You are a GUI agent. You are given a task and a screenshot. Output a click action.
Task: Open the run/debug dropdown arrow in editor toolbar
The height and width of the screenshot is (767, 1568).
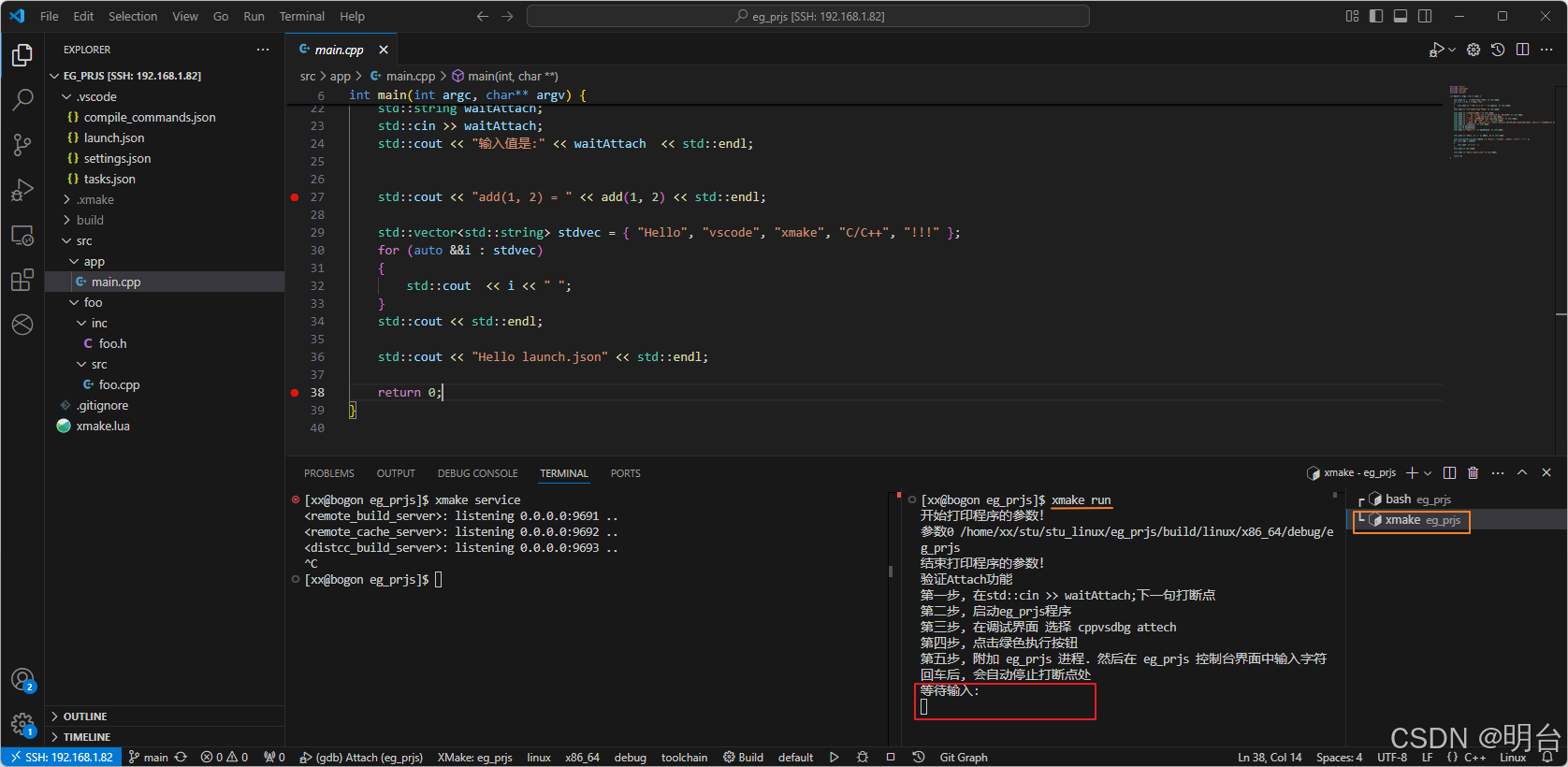click(x=1452, y=50)
